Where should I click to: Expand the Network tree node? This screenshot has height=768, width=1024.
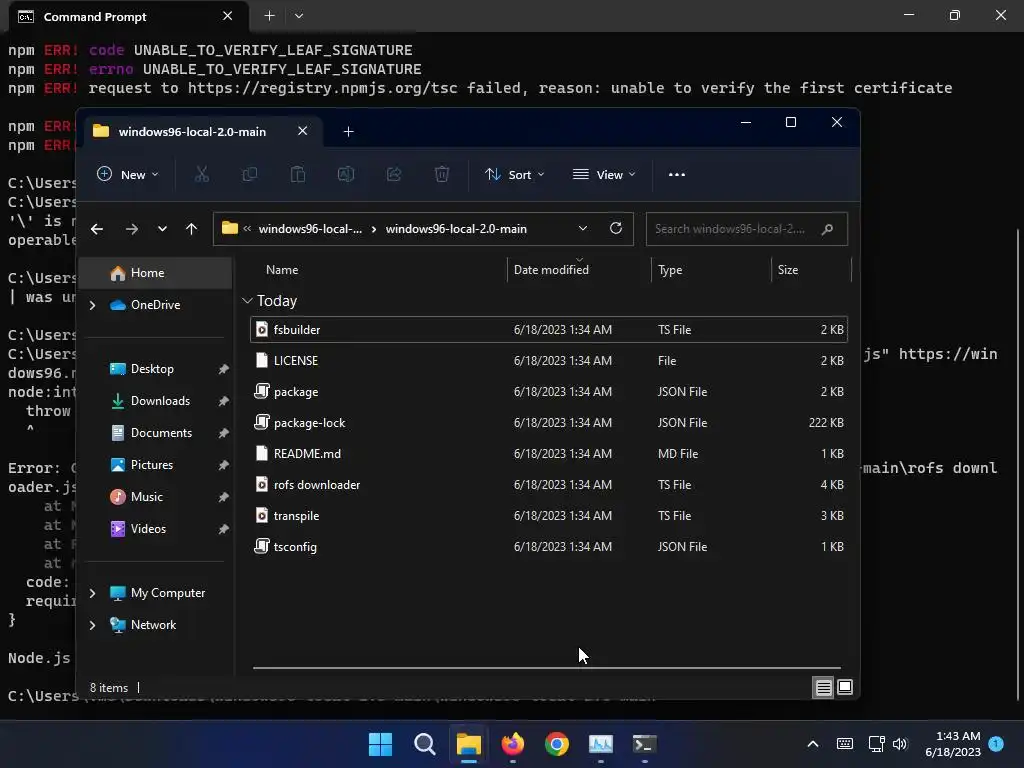point(92,625)
